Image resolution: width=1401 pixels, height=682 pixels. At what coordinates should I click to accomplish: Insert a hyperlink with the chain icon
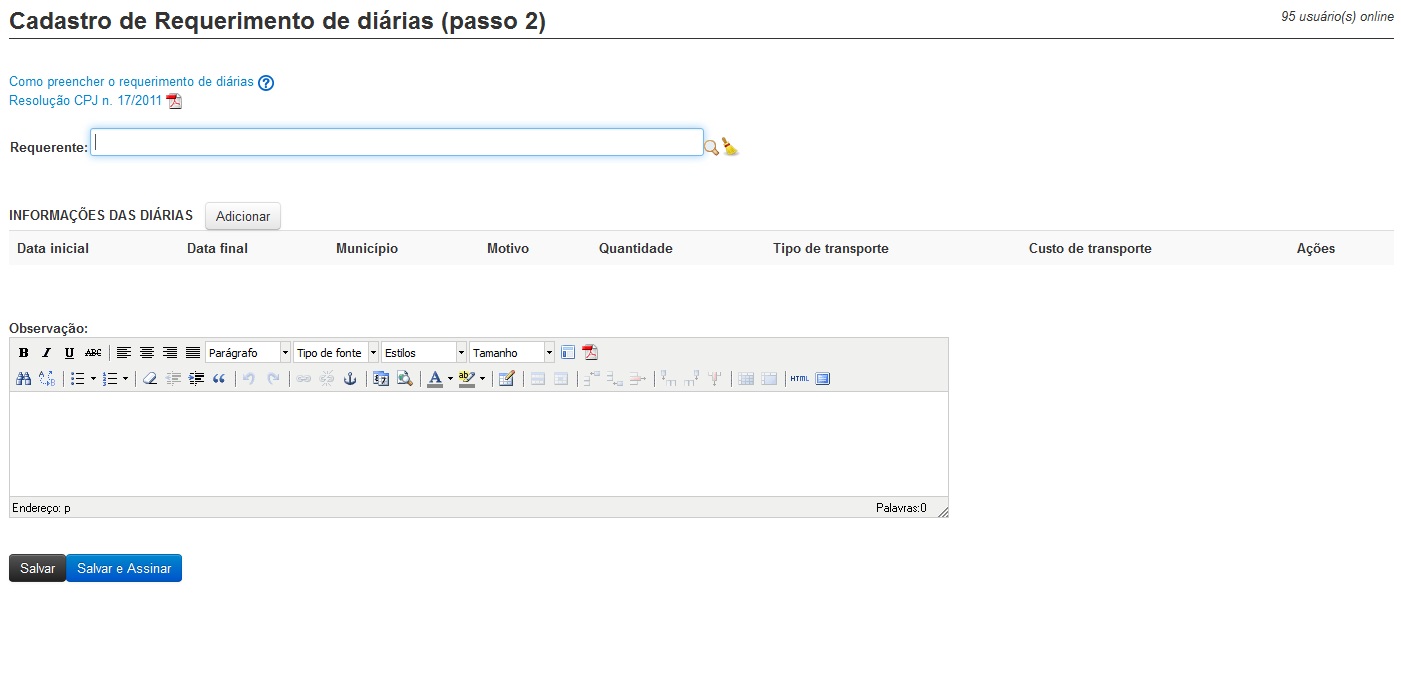[x=303, y=379]
